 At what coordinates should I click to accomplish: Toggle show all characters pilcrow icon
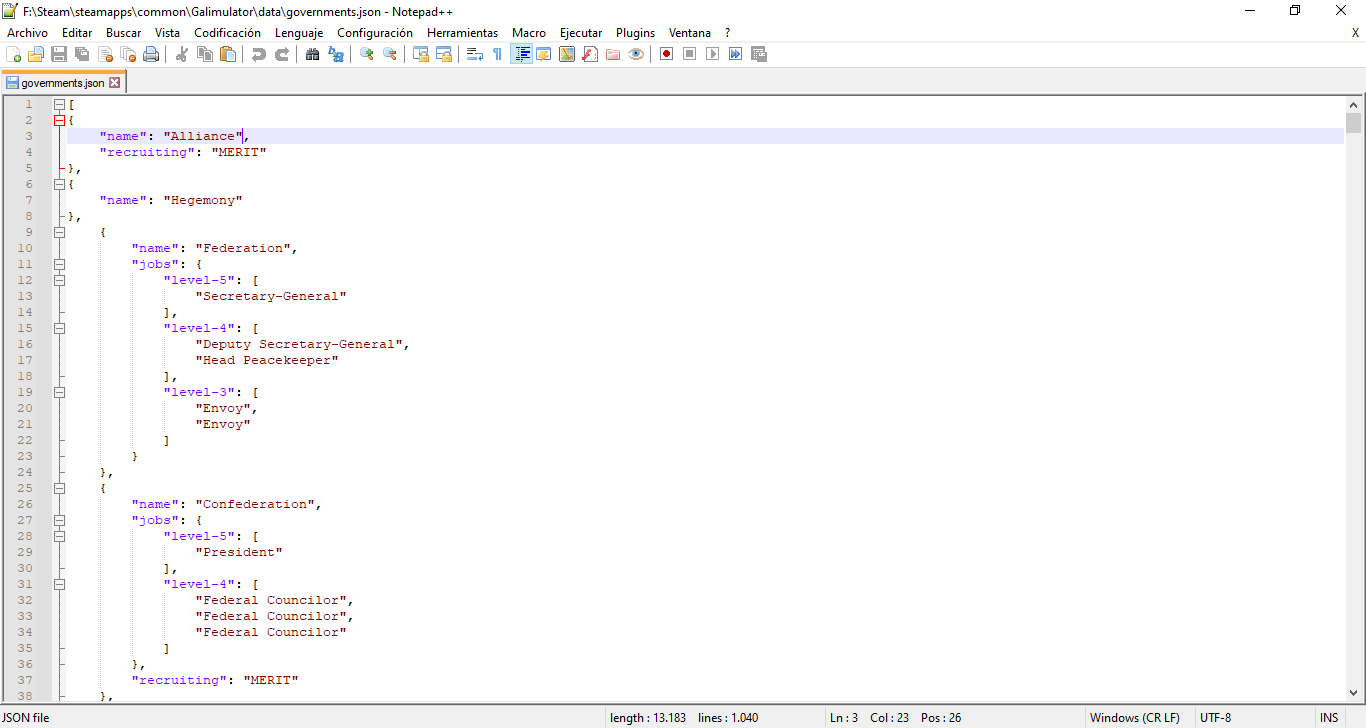coord(498,54)
